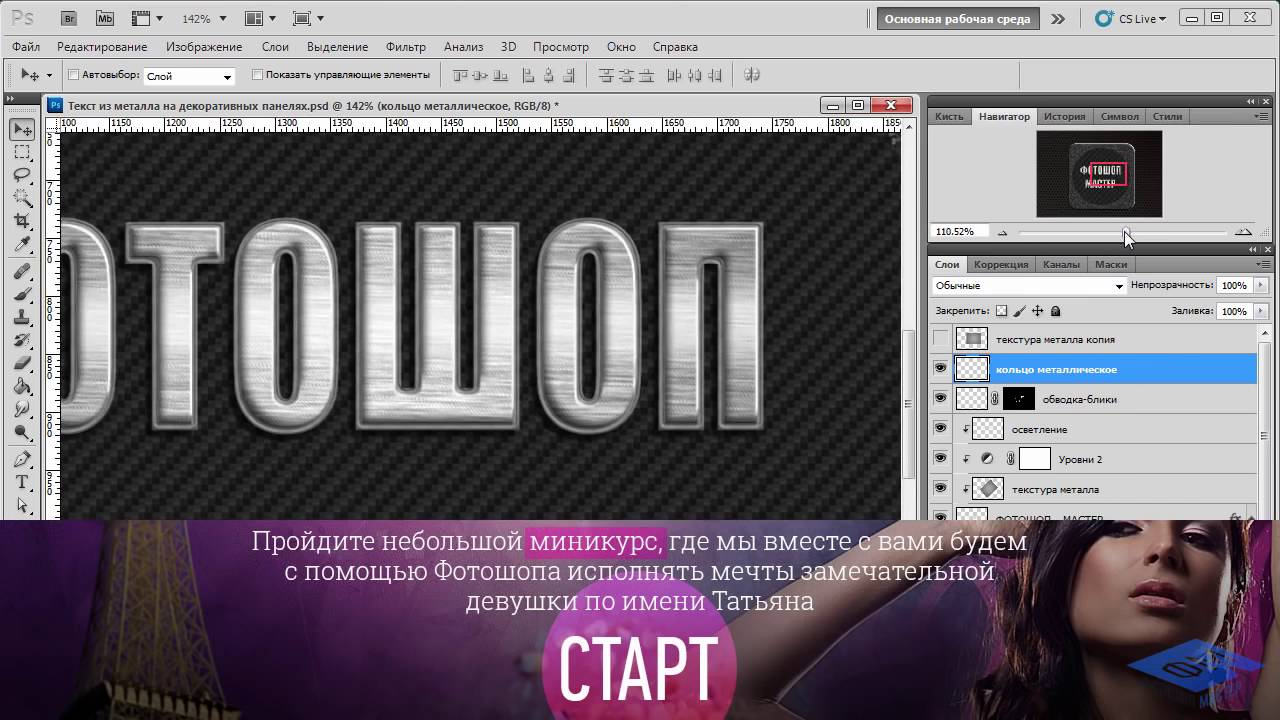Lock layer position with the move lock icon
The height and width of the screenshot is (720, 1280).
pyautogui.click(x=1037, y=311)
